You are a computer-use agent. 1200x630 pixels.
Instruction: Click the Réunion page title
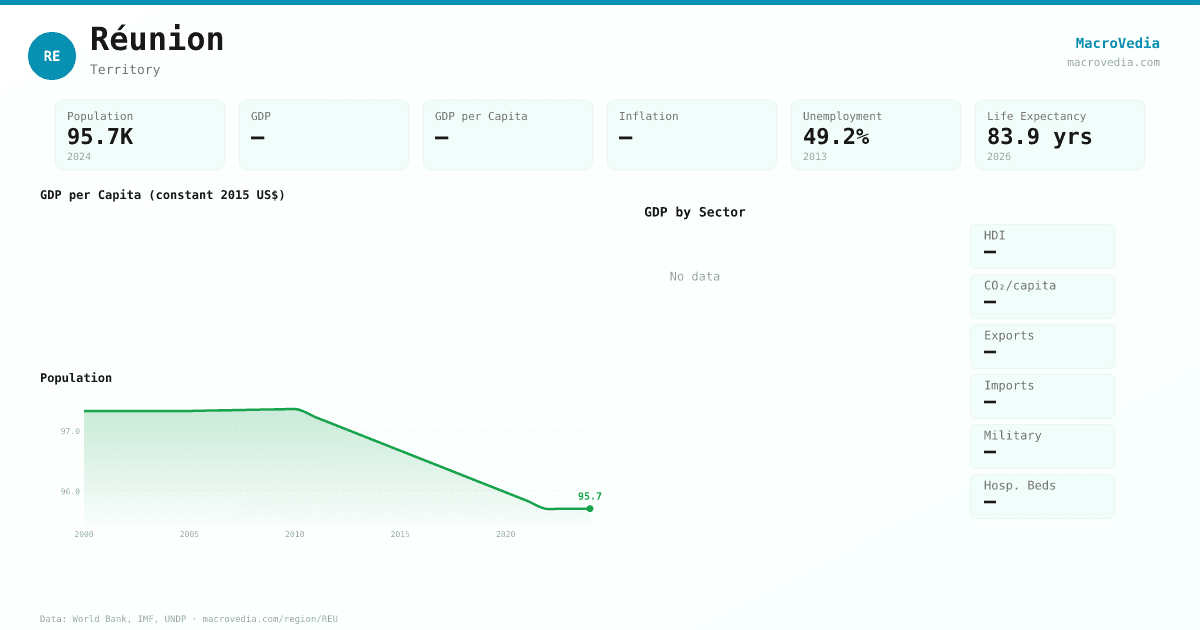coord(157,40)
